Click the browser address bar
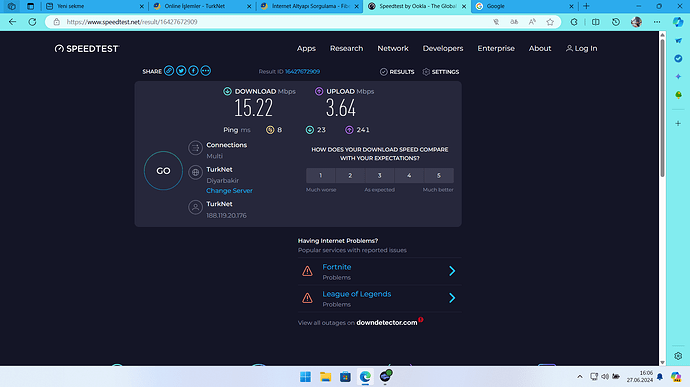Screen dimensions: 690x387 tap(277, 22)
